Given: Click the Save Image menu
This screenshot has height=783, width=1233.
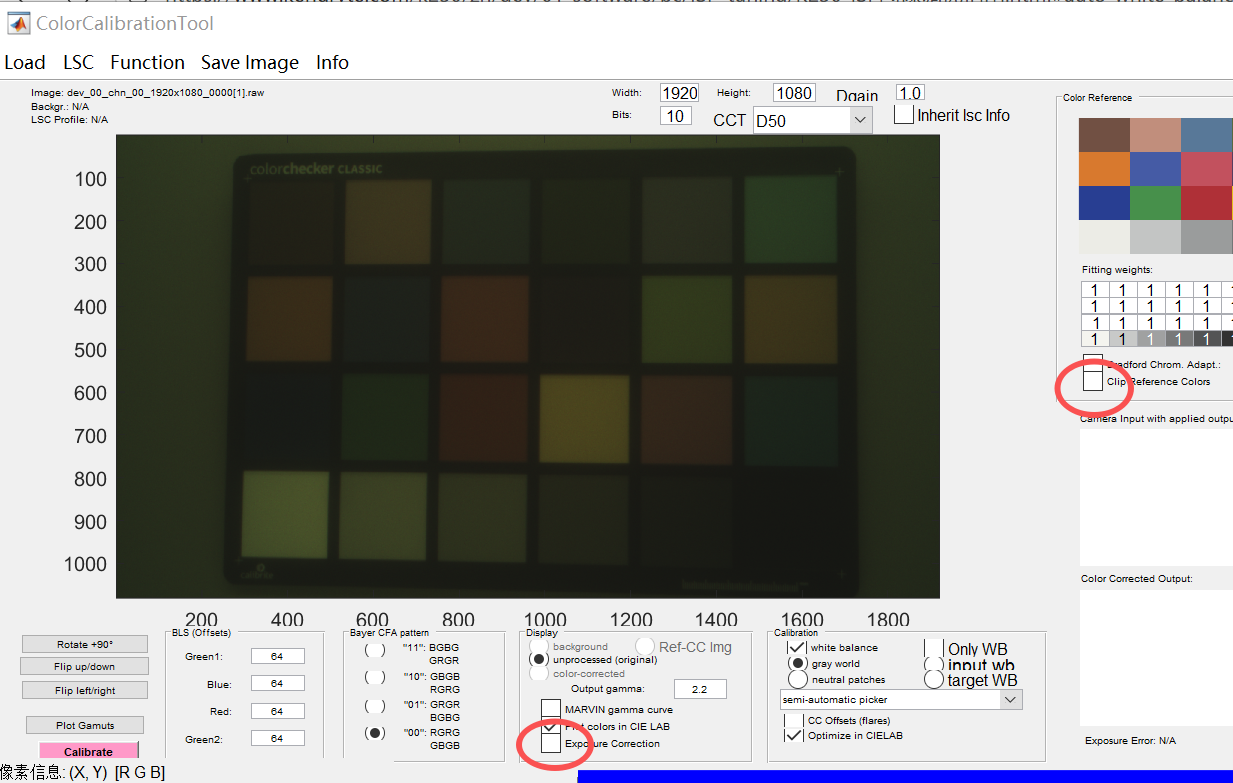Looking at the screenshot, I should click(250, 63).
